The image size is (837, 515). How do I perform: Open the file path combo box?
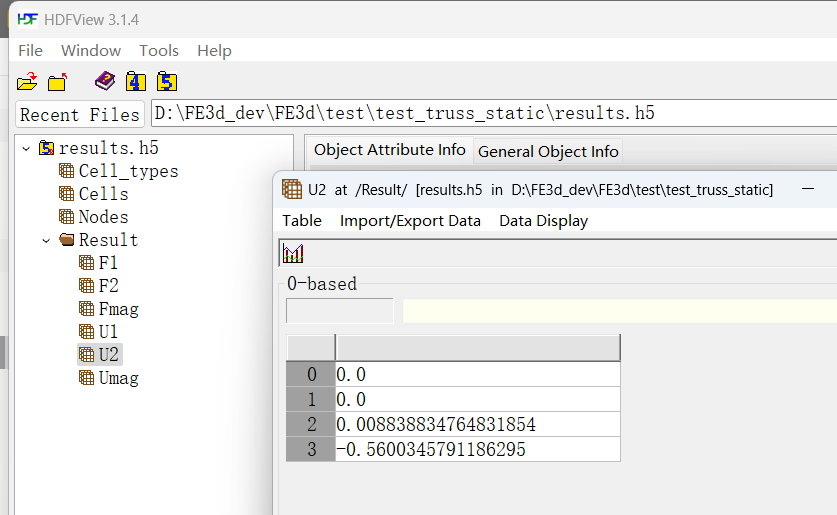490,114
